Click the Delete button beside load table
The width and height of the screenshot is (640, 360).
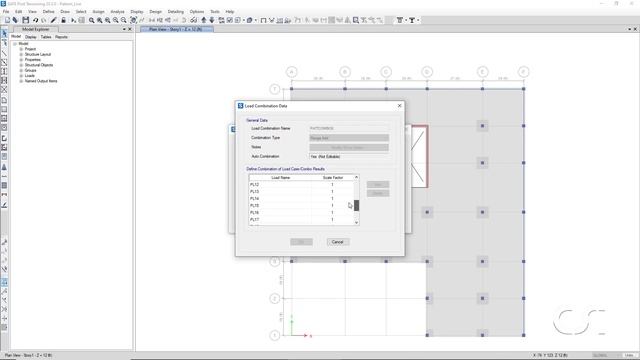pyautogui.click(x=378, y=193)
